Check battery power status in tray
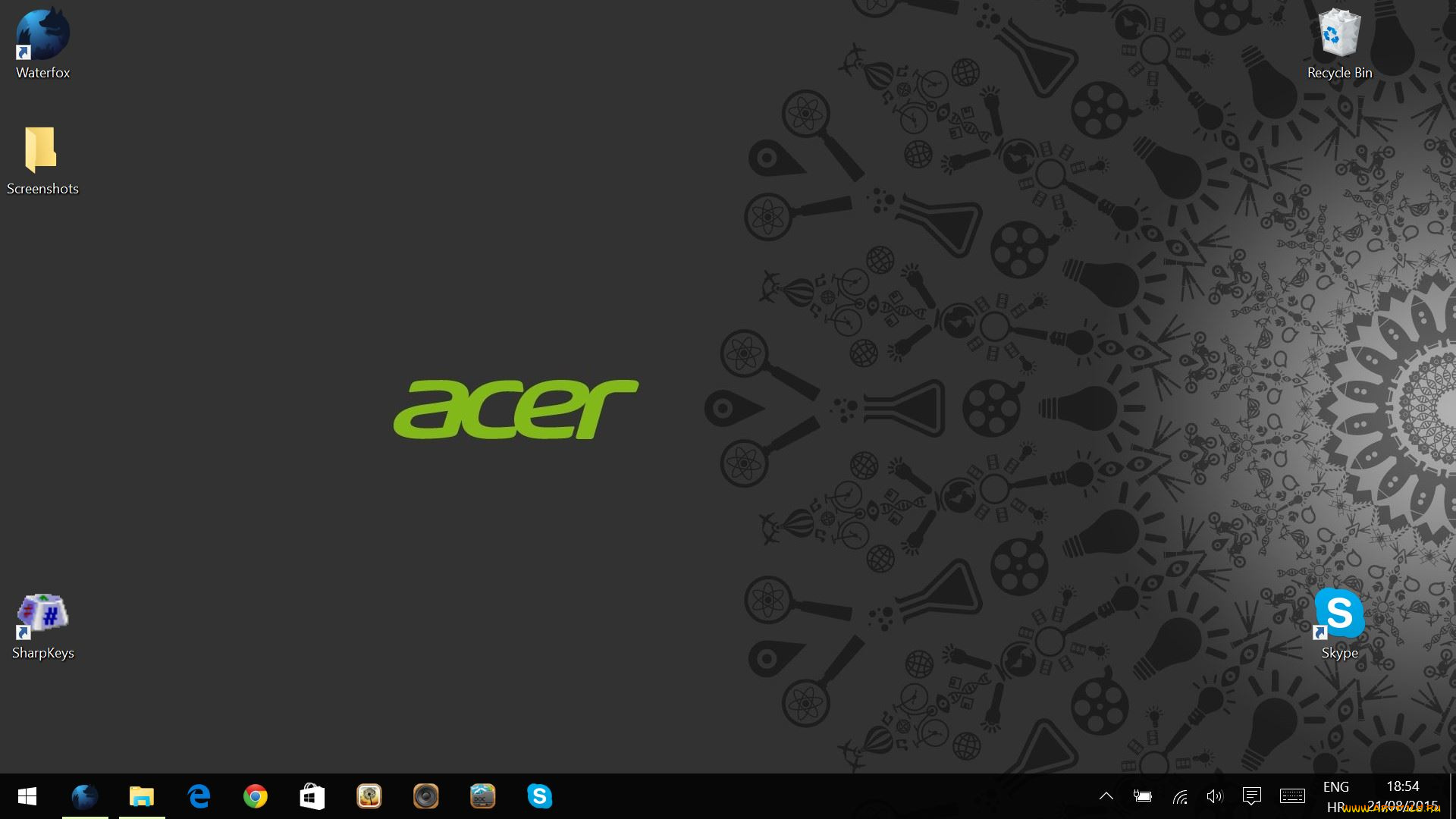Image resolution: width=1456 pixels, height=819 pixels. [1143, 796]
